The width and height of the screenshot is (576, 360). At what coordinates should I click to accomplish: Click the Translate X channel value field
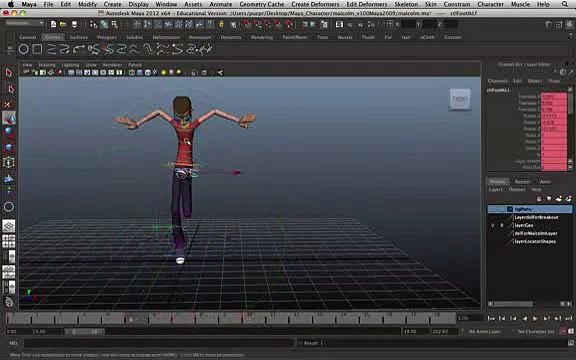pos(554,97)
